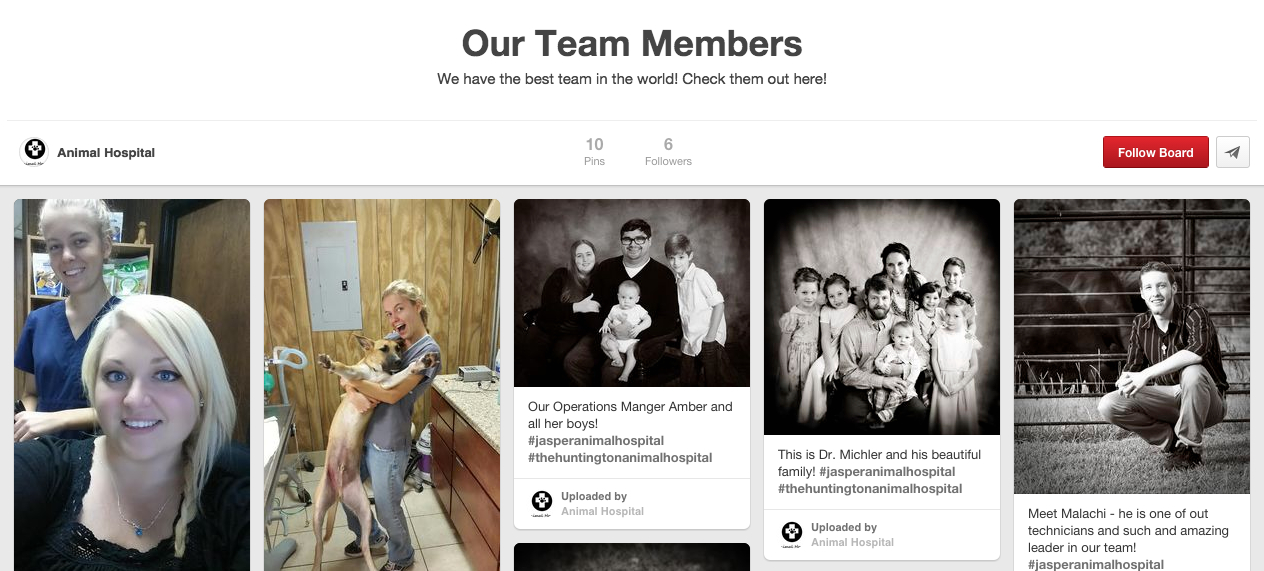Screen dimensions: 1264x571
Task: Open Malachi kneeling photo pin
Action: (1132, 346)
